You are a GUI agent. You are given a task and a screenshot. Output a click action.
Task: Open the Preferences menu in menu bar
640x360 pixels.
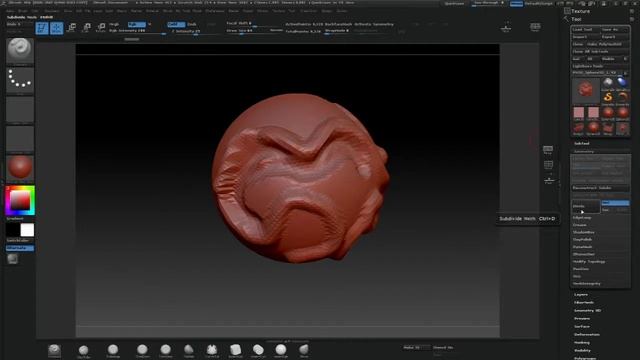[215, 11]
